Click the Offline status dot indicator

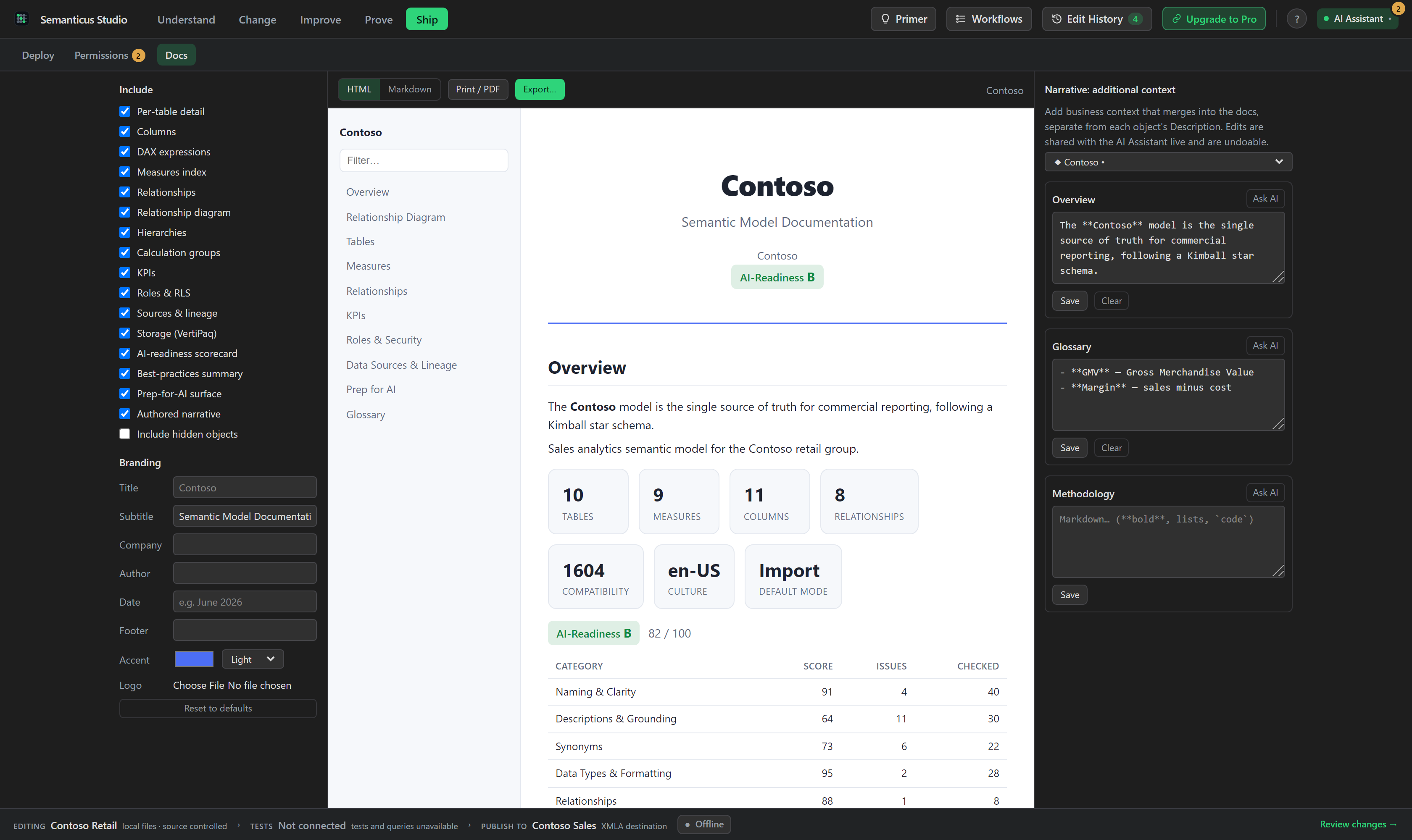[x=687, y=825]
